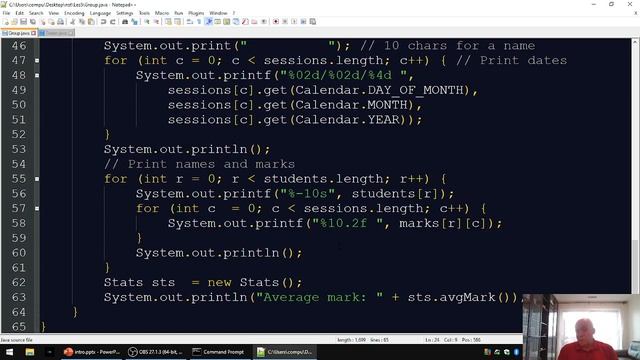Toggle Show All Characters

tap(199, 22)
